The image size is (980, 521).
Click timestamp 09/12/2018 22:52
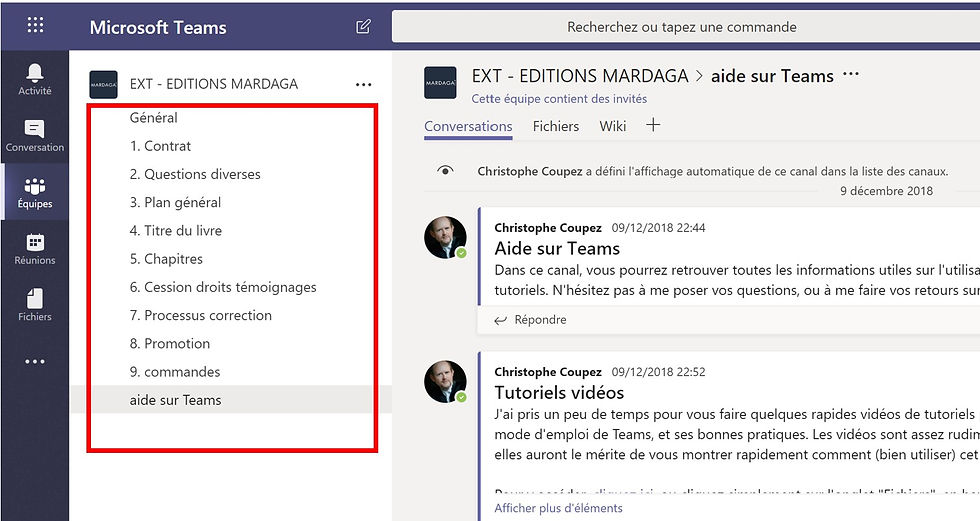pyautogui.click(x=658, y=372)
